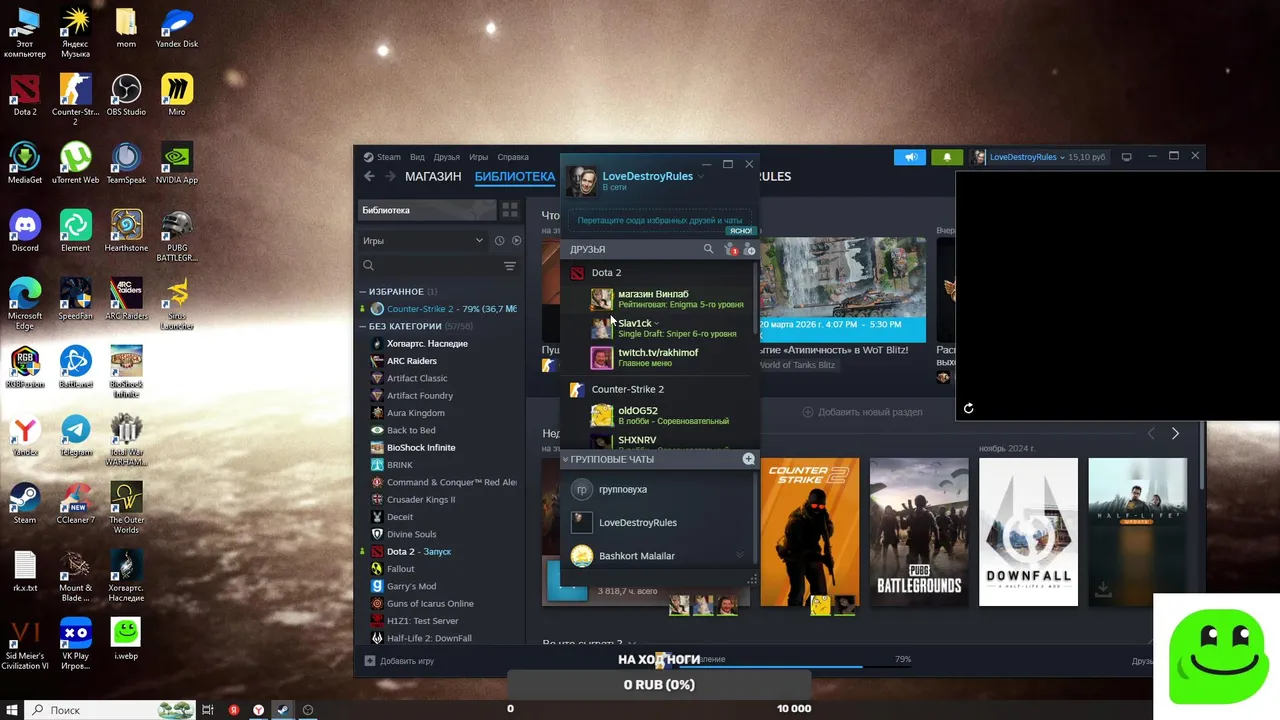
Task: Go to the МАГАЗИН tab
Action: pyautogui.click(x=433, y=176)
